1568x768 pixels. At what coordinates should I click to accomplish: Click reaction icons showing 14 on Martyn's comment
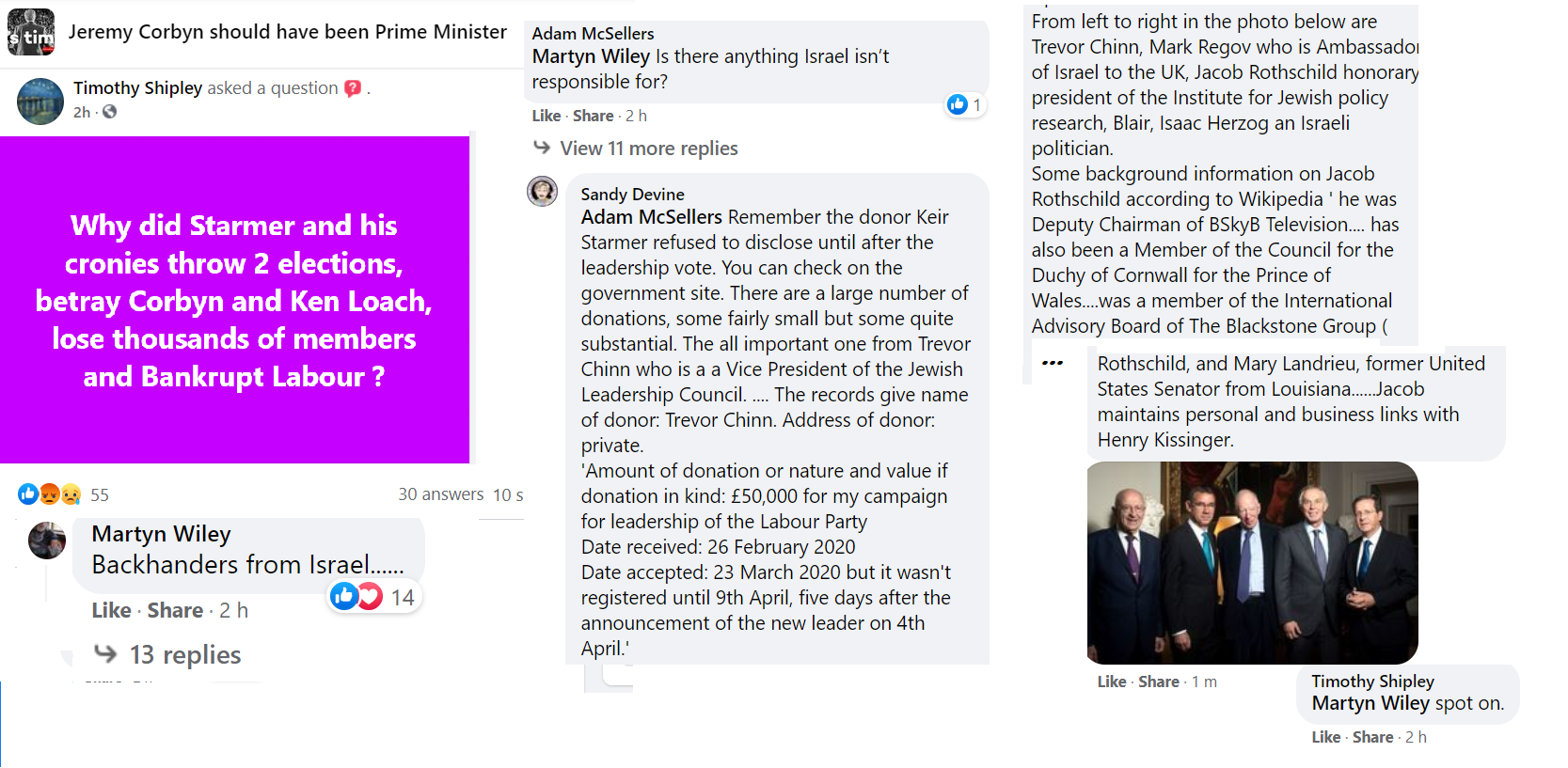click(358, 596)
